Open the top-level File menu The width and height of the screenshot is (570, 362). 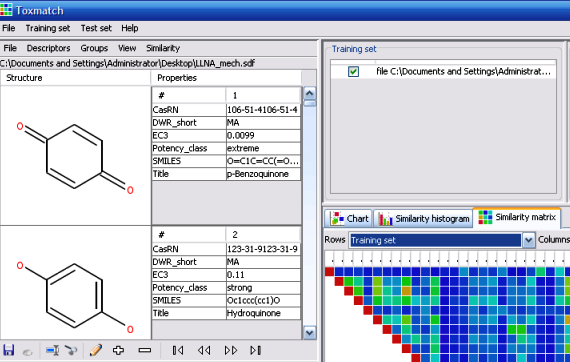[x=9, y=28]
